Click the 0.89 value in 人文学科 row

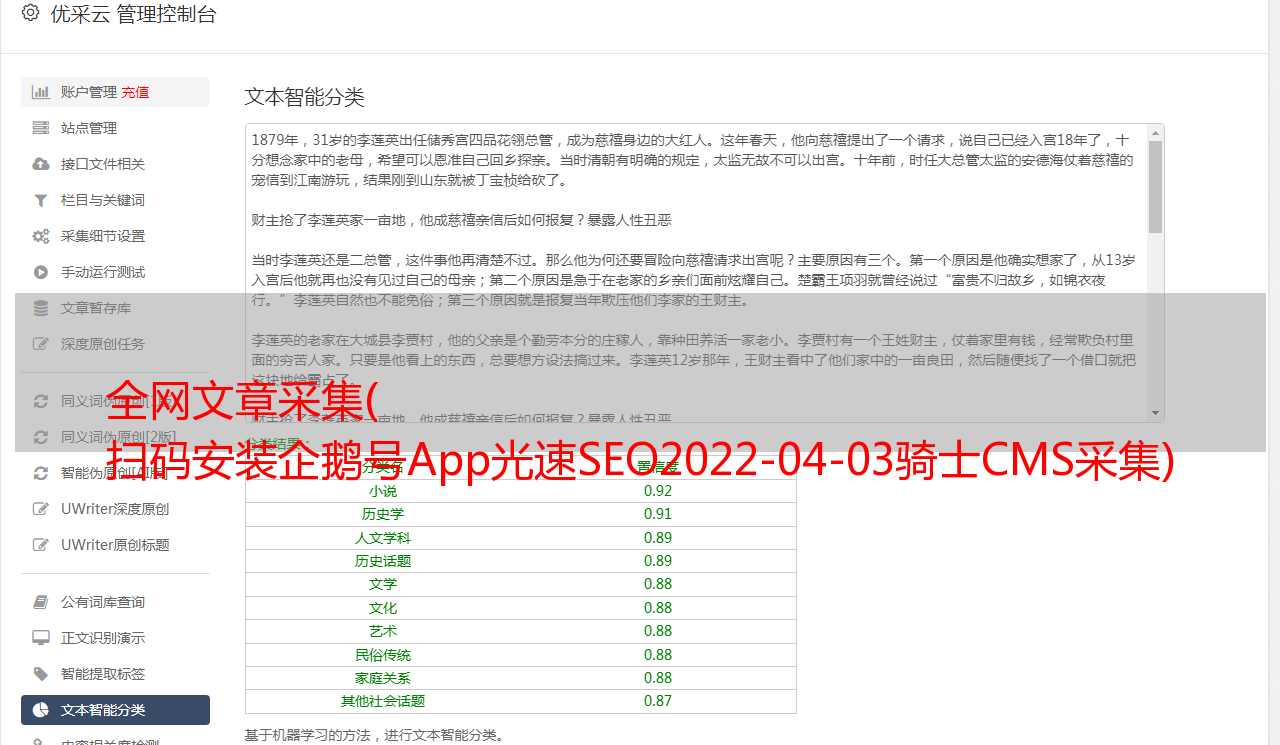point(658,538)
